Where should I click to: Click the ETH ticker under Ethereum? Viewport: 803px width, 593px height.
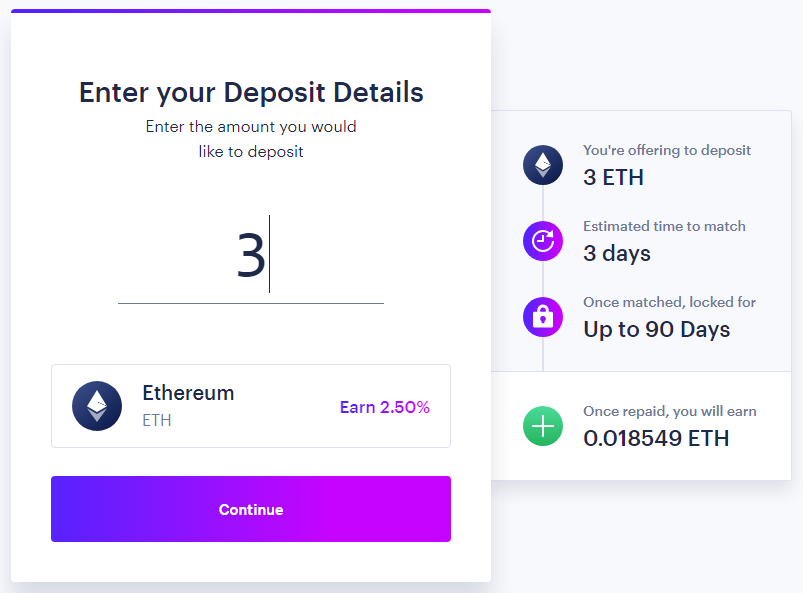point(157,420)
